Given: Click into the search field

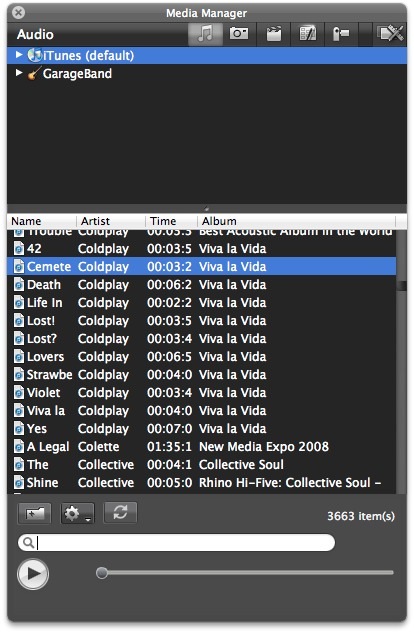Looking at the screenshot, I should tap(176, 543).
